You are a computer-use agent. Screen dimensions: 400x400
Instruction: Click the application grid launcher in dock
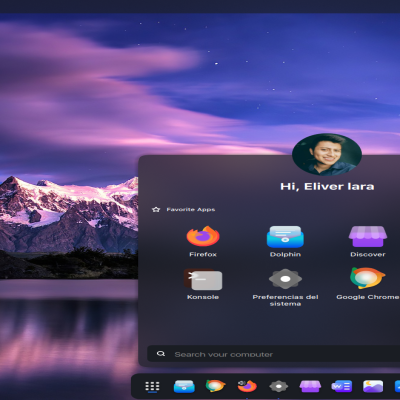pos(152,386)
